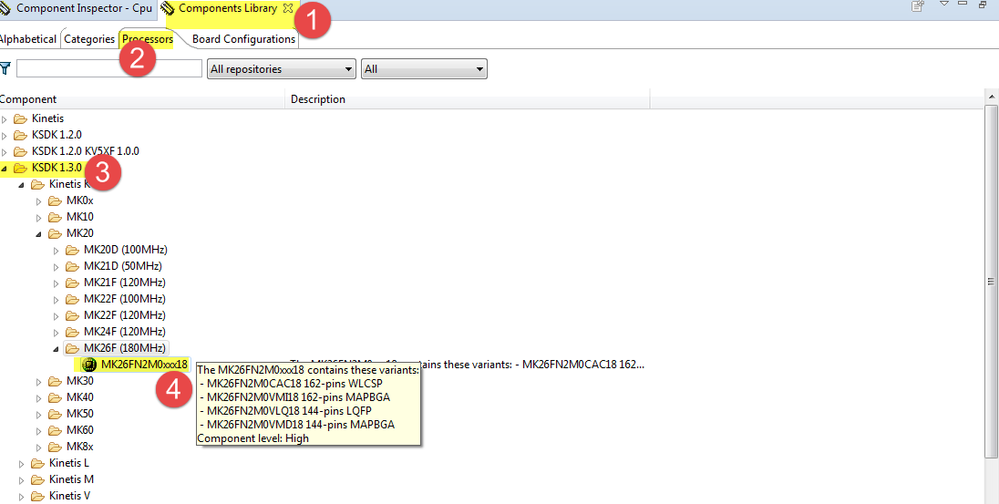Expand the MK0x tree arrow

[x=39, y=201]
